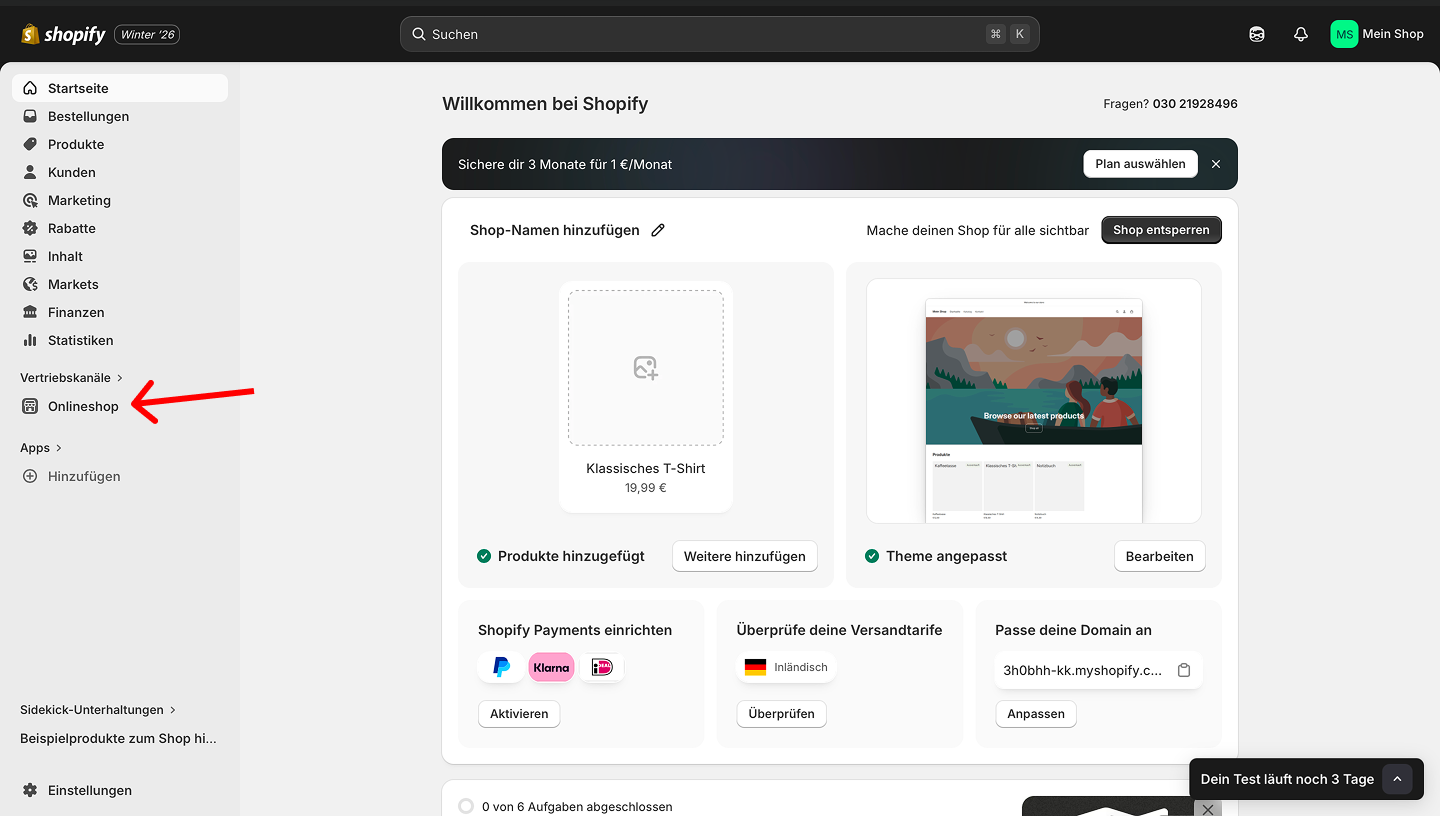The height and width of the screenshot is (816, 1440).
Task: Click the Onlineshop storefront icon
Action: [x=30, y=406]
